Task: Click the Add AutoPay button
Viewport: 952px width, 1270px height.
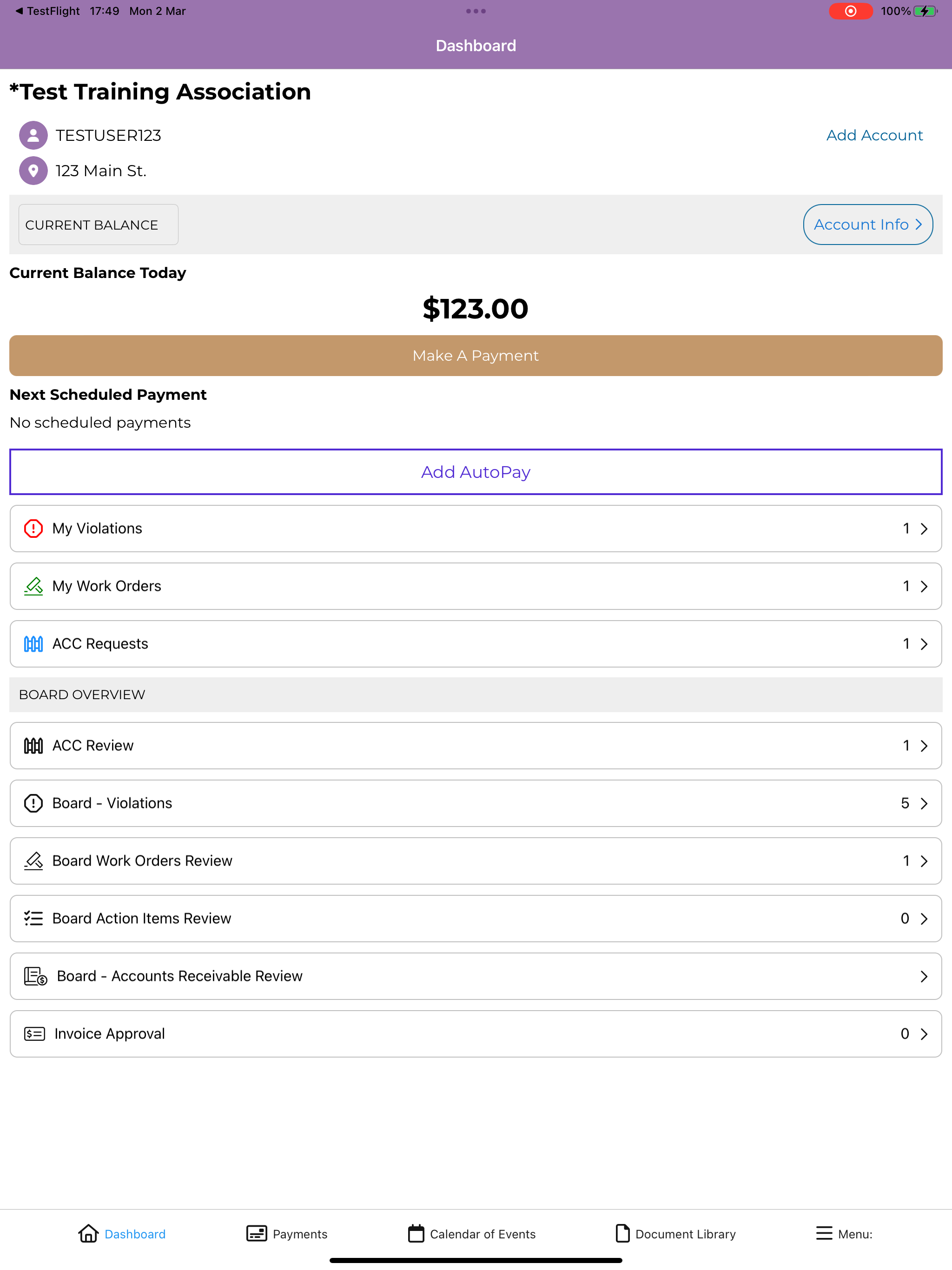Action: click(476, 472)
